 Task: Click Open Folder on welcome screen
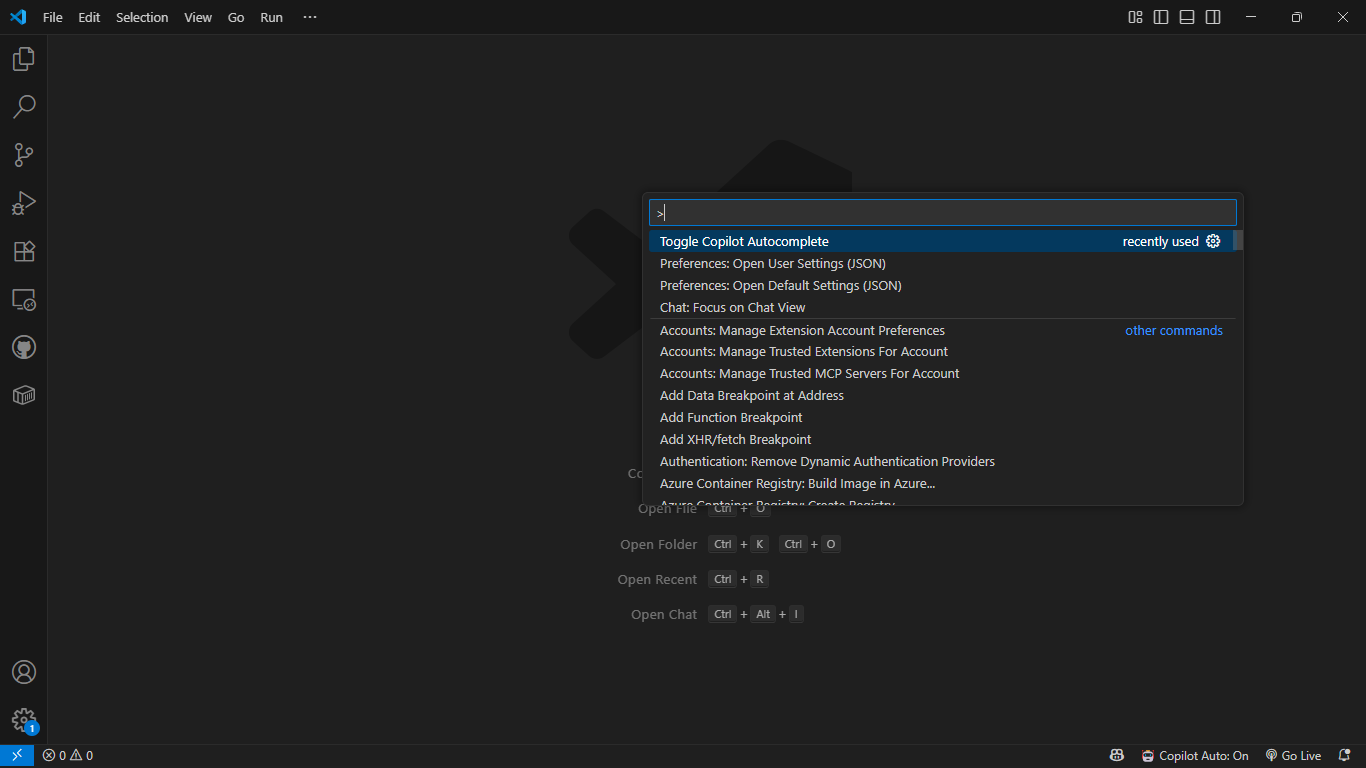pyautogui.click(x=659, y=544)
